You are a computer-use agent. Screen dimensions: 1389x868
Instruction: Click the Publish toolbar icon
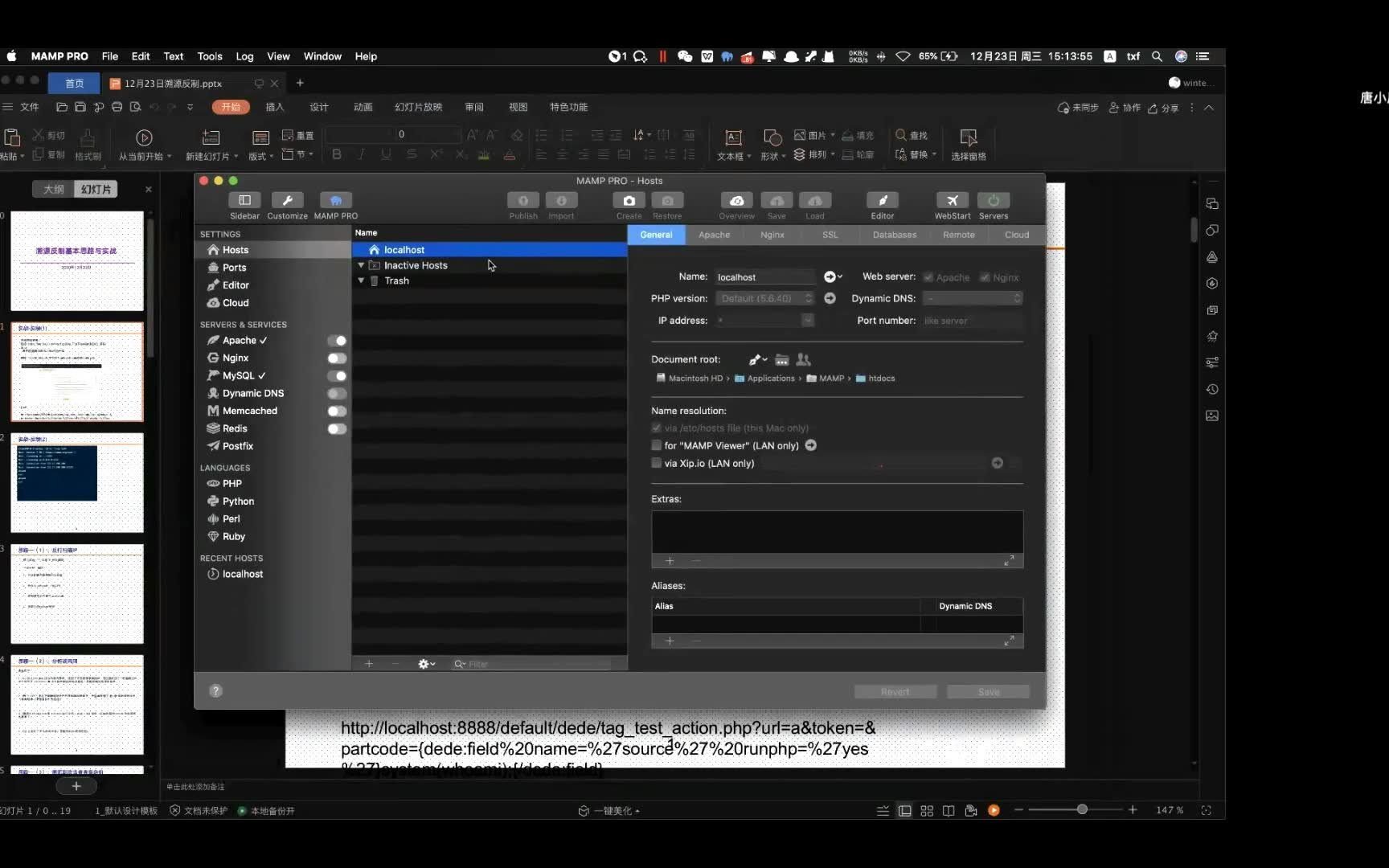(x=523, y=200)
